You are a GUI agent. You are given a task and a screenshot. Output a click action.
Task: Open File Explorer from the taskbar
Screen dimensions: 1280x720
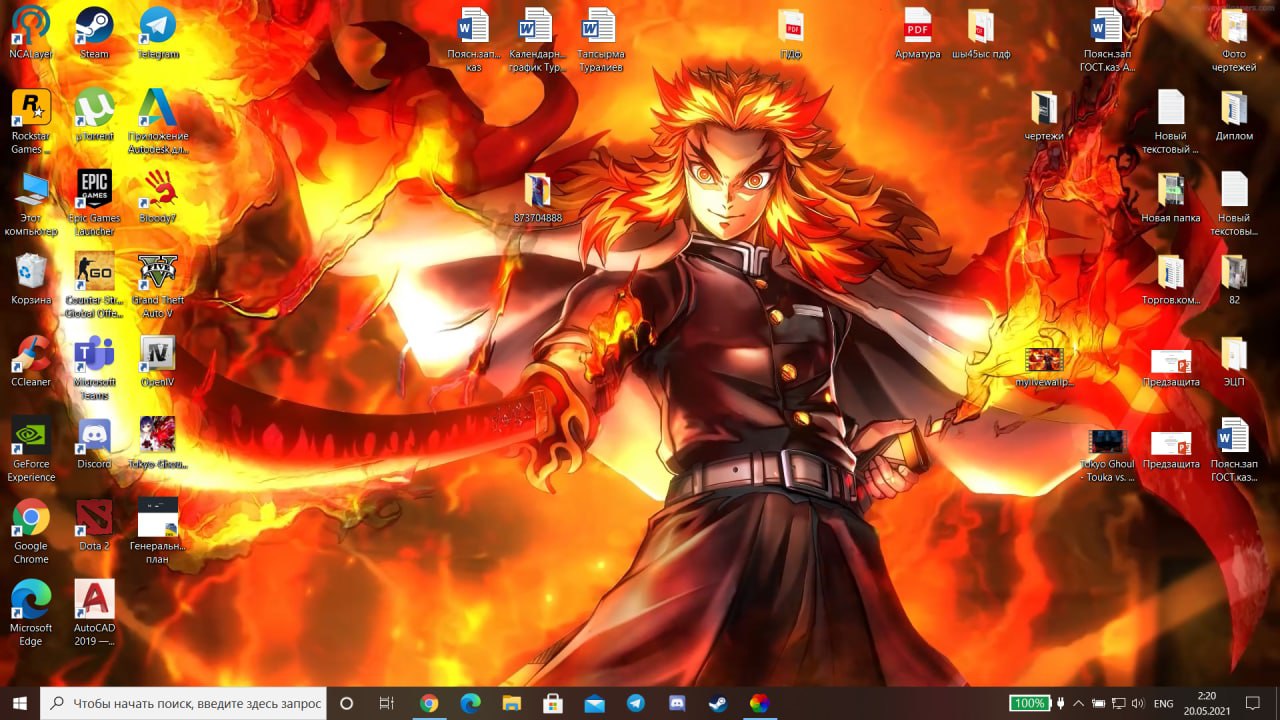point(511,703)
